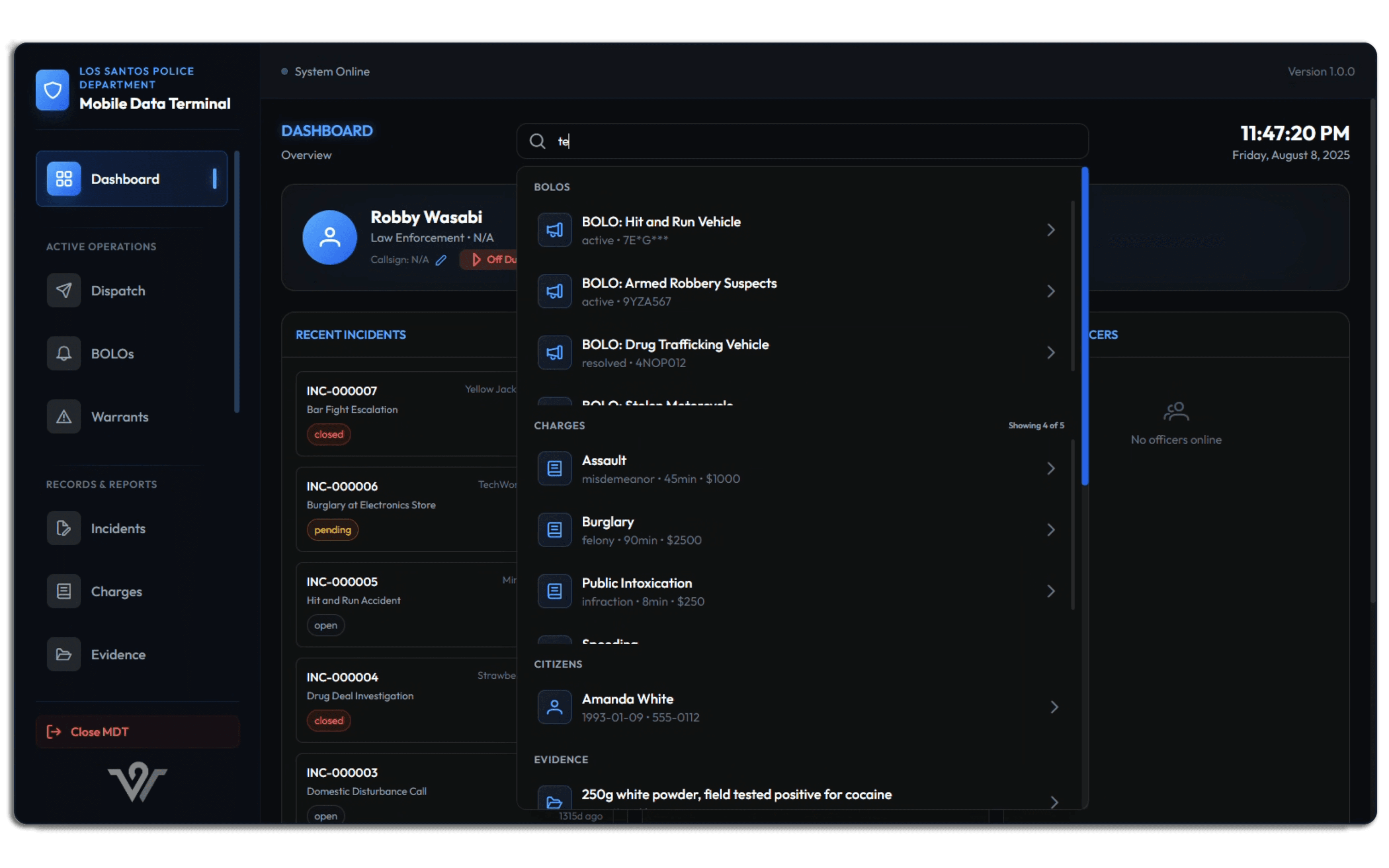Select the Burglary charge result
The width and height of the screenshot is (1389, 868).
point(798,530)
